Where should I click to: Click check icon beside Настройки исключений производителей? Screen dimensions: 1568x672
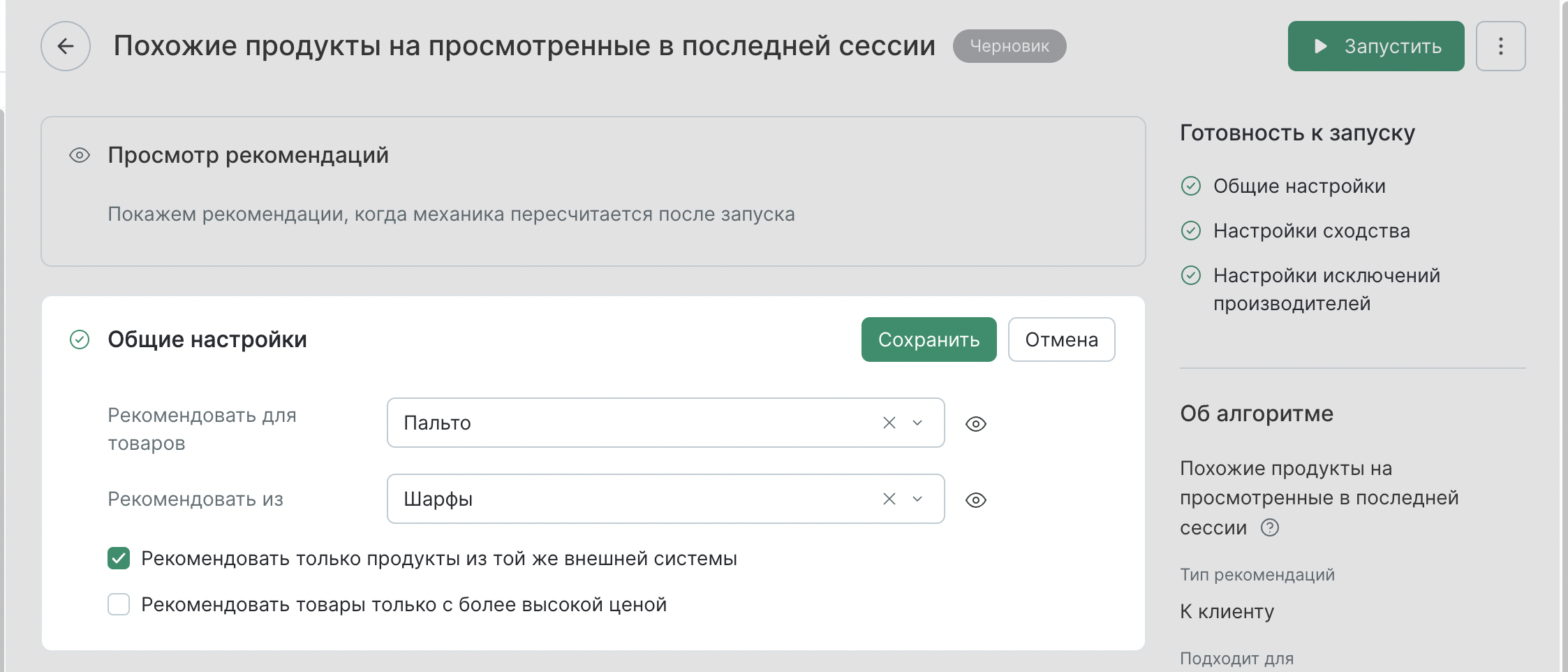[x=1190, y=275]
